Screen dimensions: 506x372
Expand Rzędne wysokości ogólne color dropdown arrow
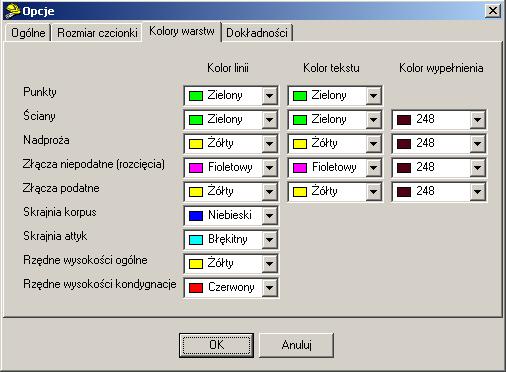pos(269,264)
